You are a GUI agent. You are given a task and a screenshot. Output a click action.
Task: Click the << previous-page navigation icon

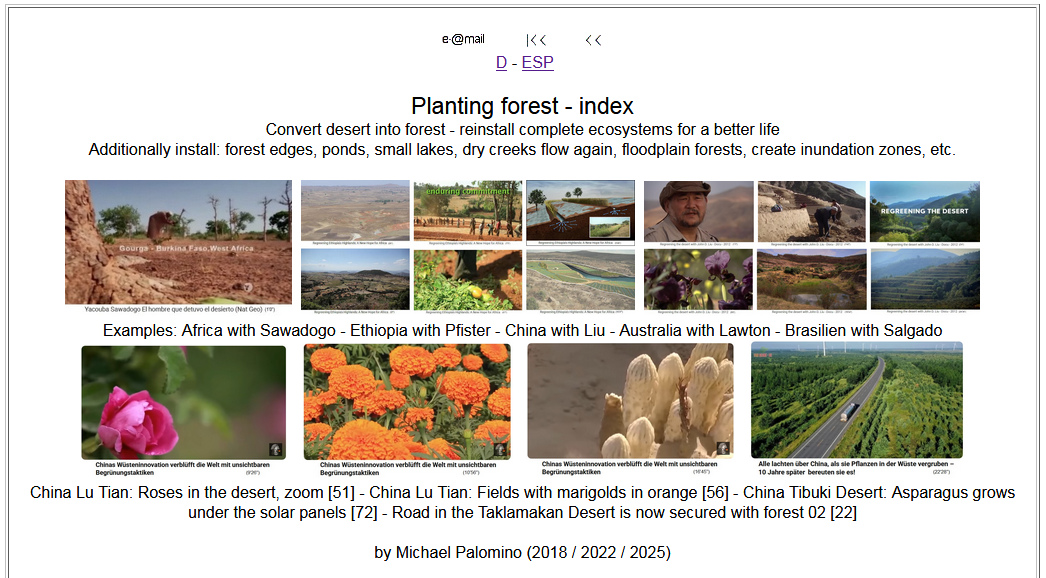[593, 39]
